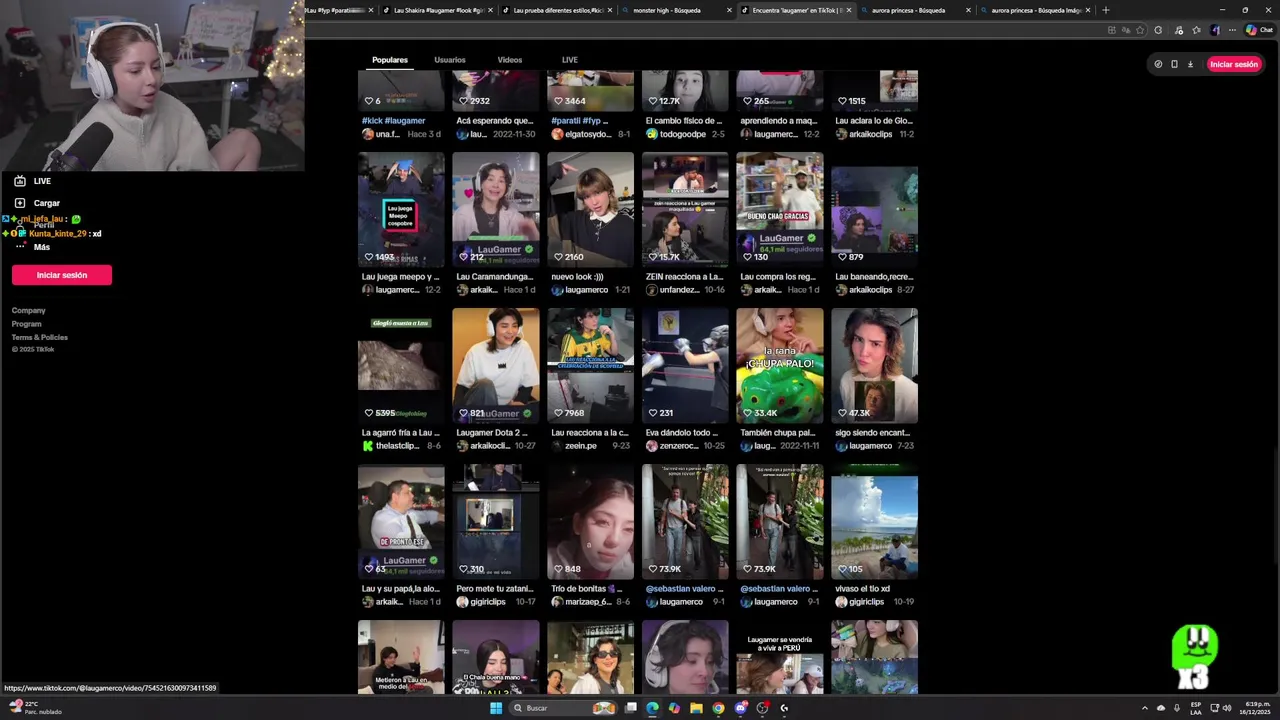Open the Program footer link
This screenshot has width=1280, height=720.
click(27, 324)
